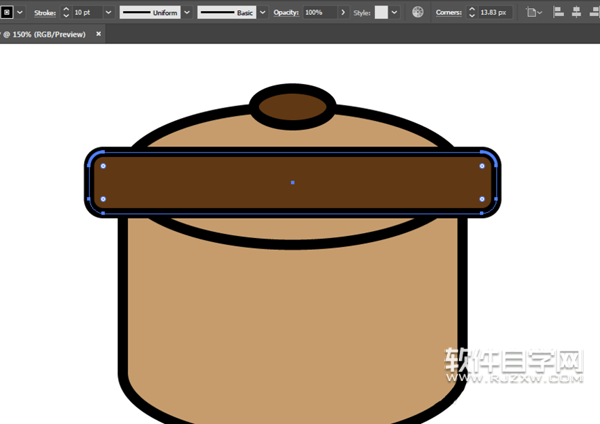Adjust stroke weight with the stepper arrows
This screenshot has height=424, width=600.
coord(66,12)
